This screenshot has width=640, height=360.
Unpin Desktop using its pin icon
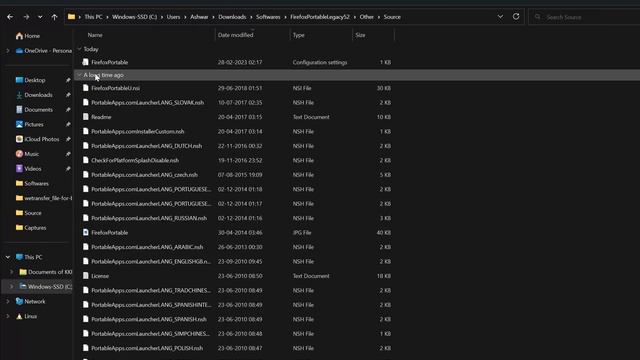[68, 80]
